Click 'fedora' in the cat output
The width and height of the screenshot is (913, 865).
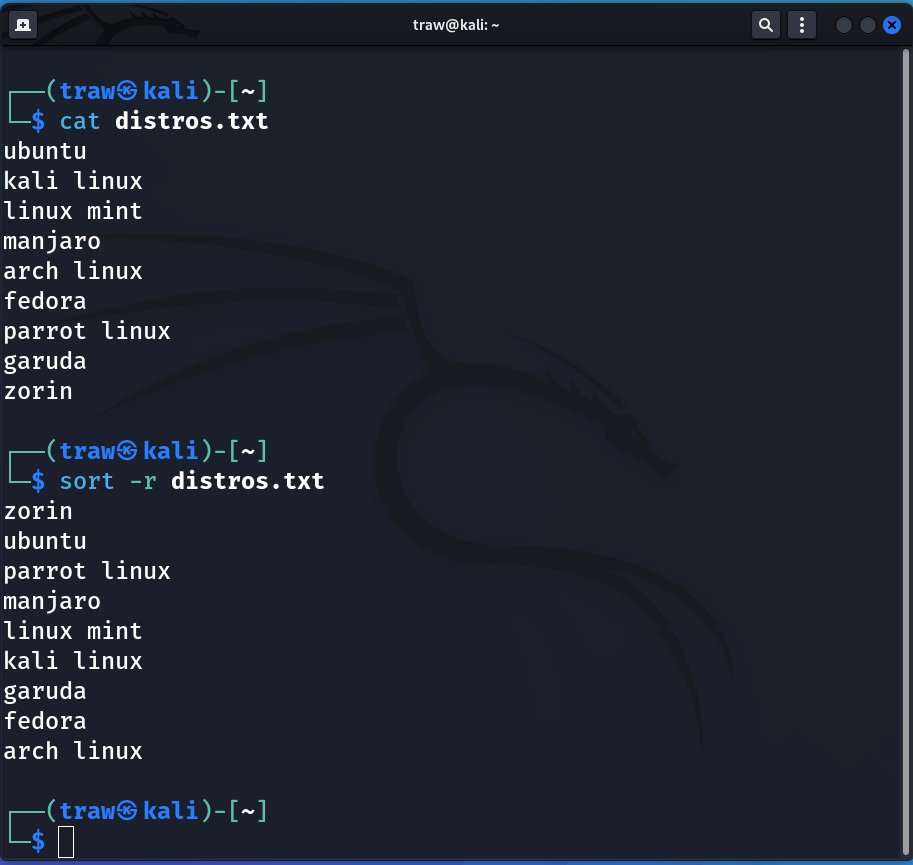point(45,302)
